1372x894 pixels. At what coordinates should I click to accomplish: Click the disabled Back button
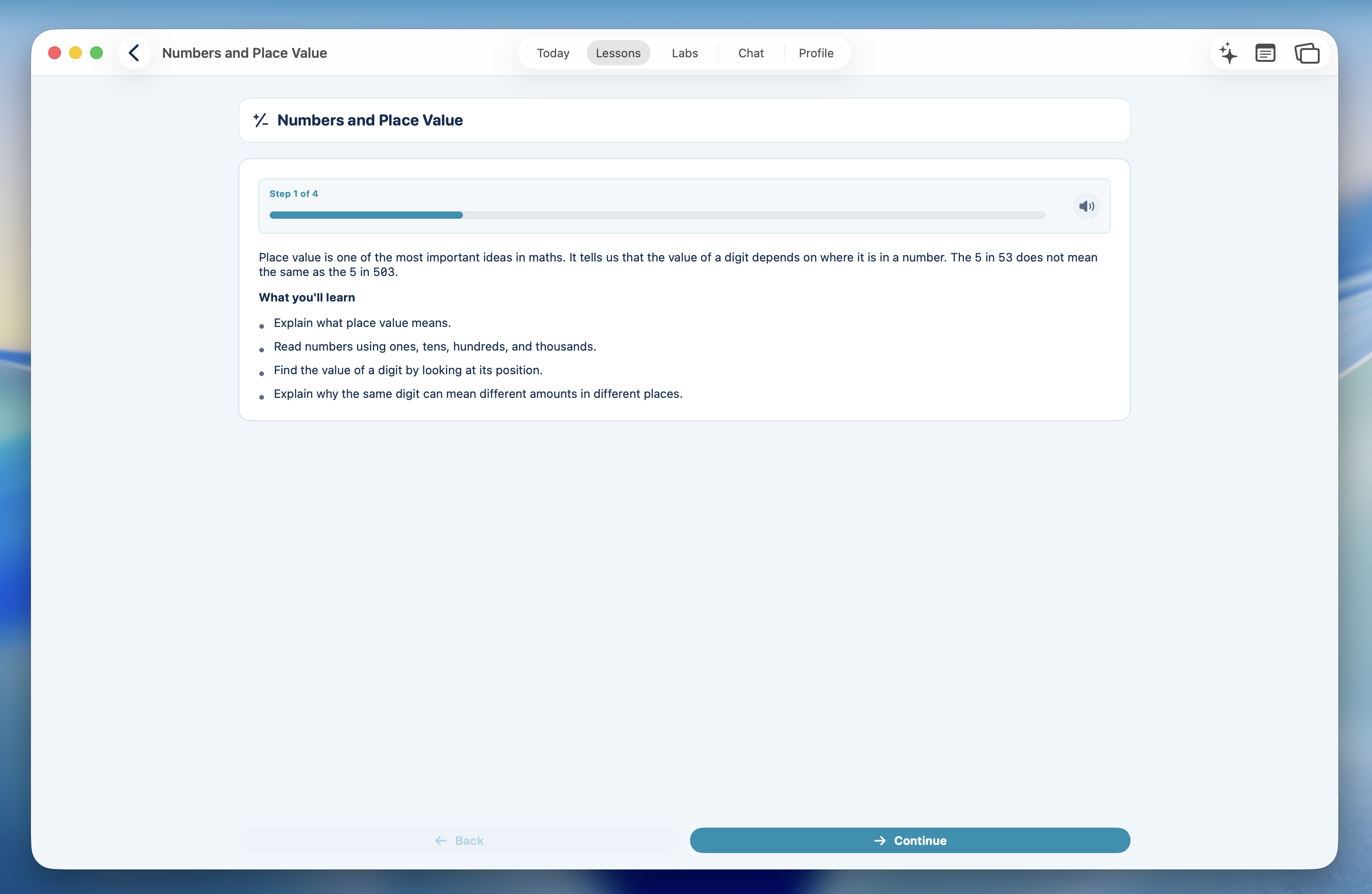point(459,840)
